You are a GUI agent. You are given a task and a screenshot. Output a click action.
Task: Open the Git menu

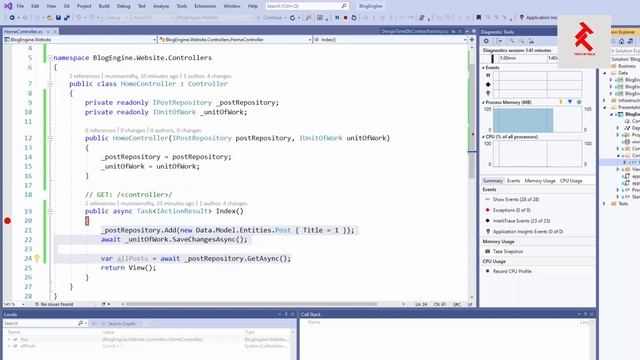(67, 6)
